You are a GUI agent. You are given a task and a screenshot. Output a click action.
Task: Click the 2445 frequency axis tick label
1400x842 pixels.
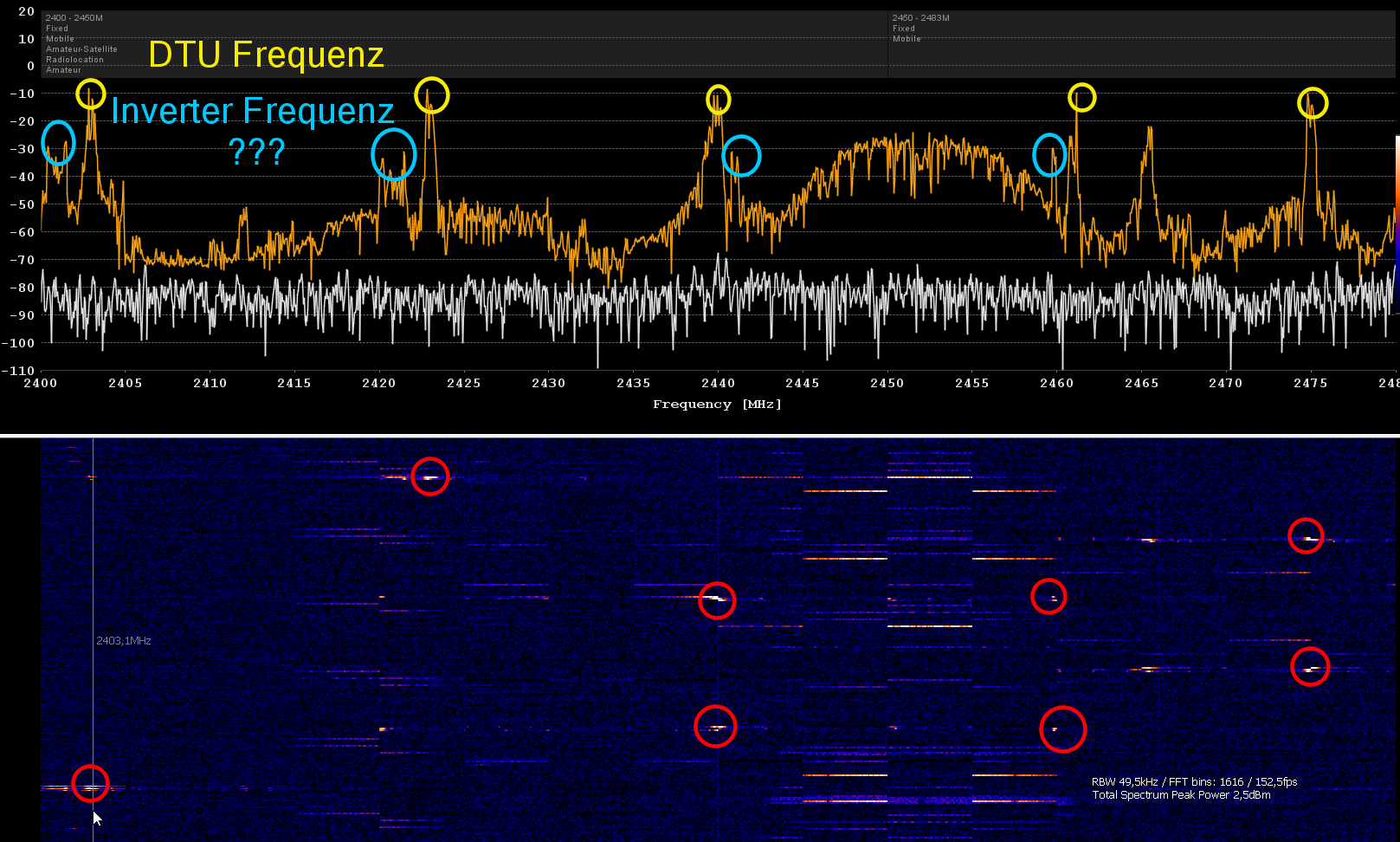point(802,383)
